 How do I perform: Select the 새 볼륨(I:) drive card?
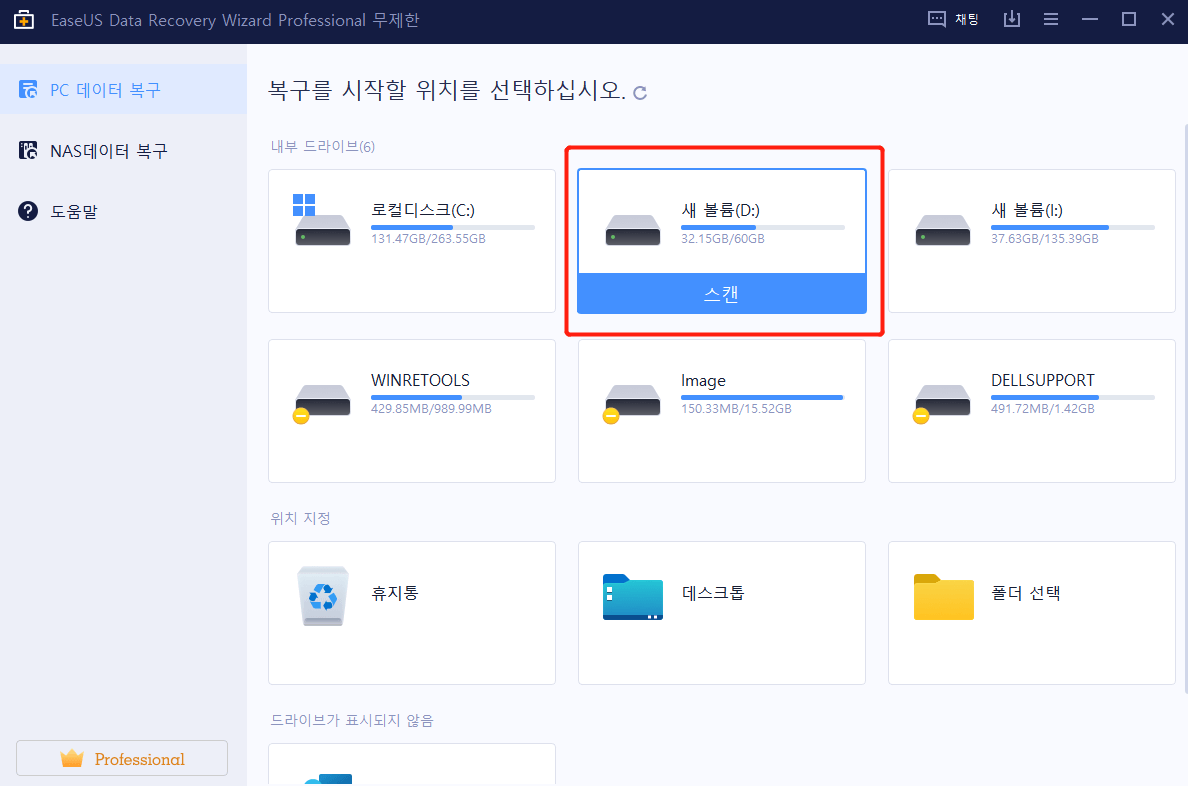tap(1031, 241)
